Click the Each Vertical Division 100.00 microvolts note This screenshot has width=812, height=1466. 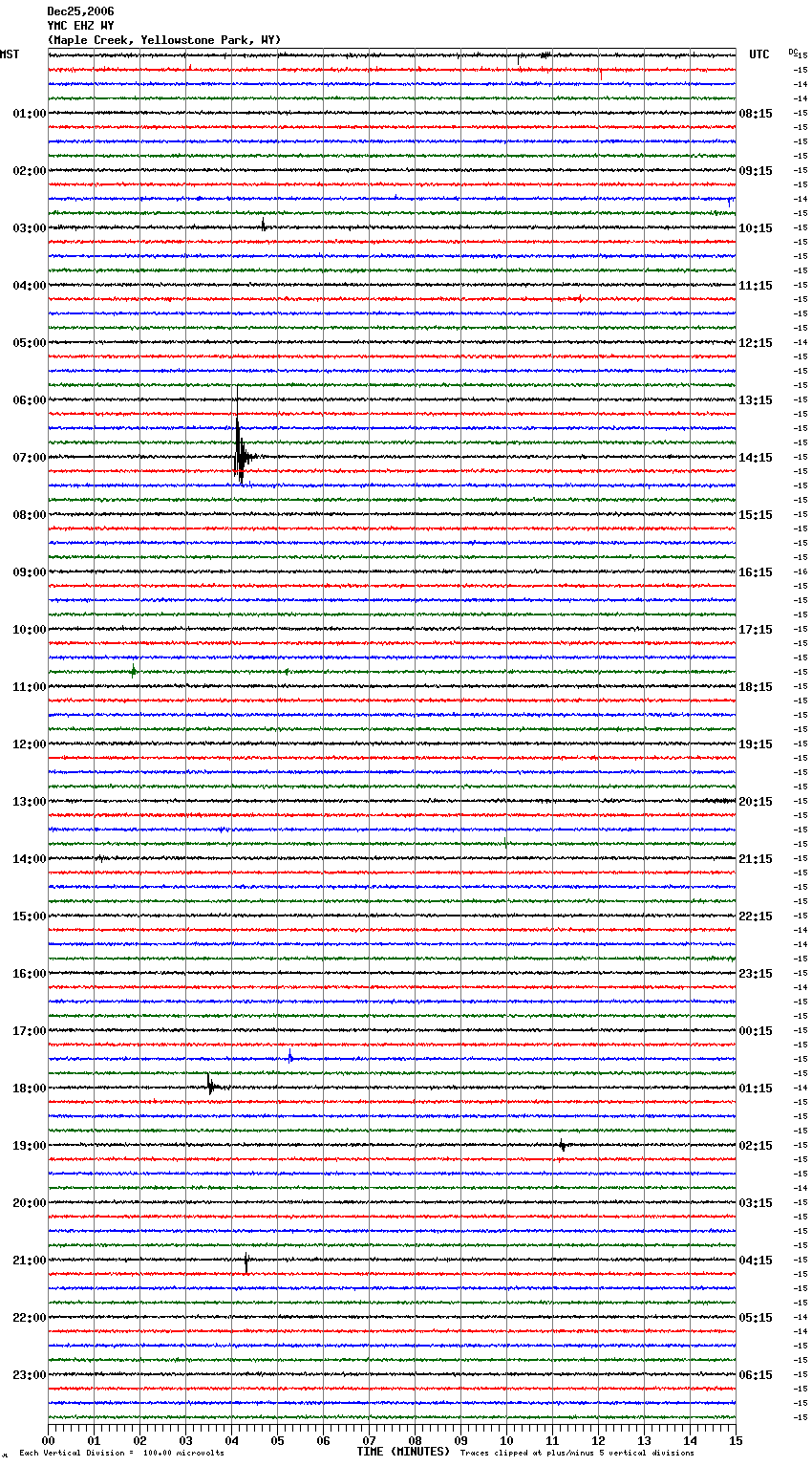[x=121, y=1453]
